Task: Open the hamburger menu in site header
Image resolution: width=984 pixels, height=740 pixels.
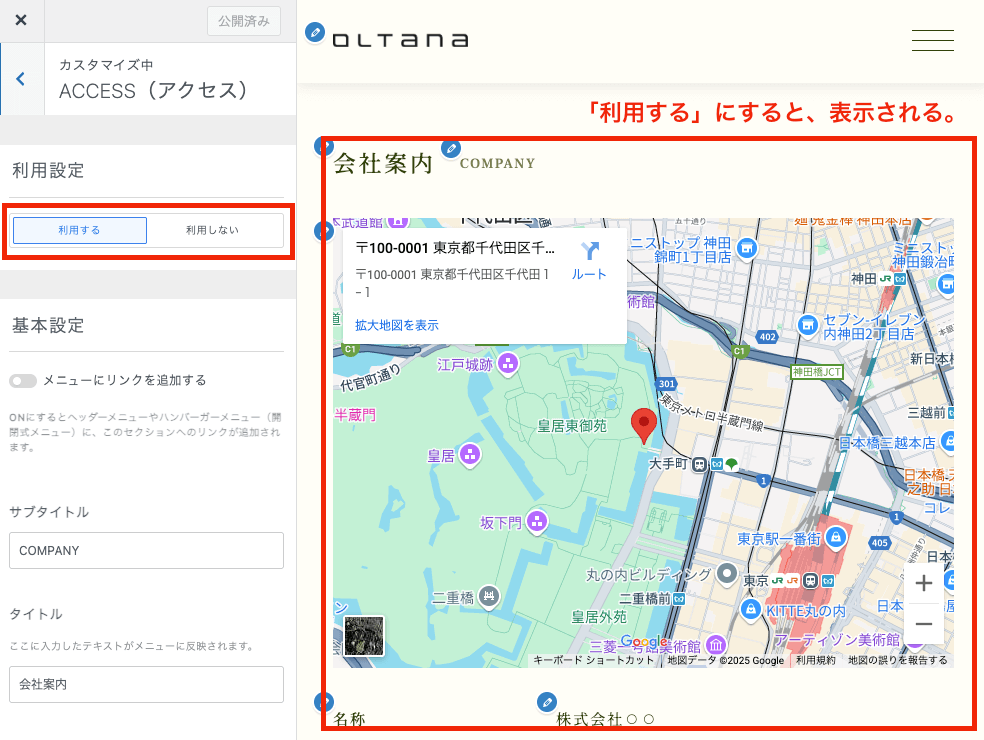Action: pyautogui.click(x=933, y=40)
